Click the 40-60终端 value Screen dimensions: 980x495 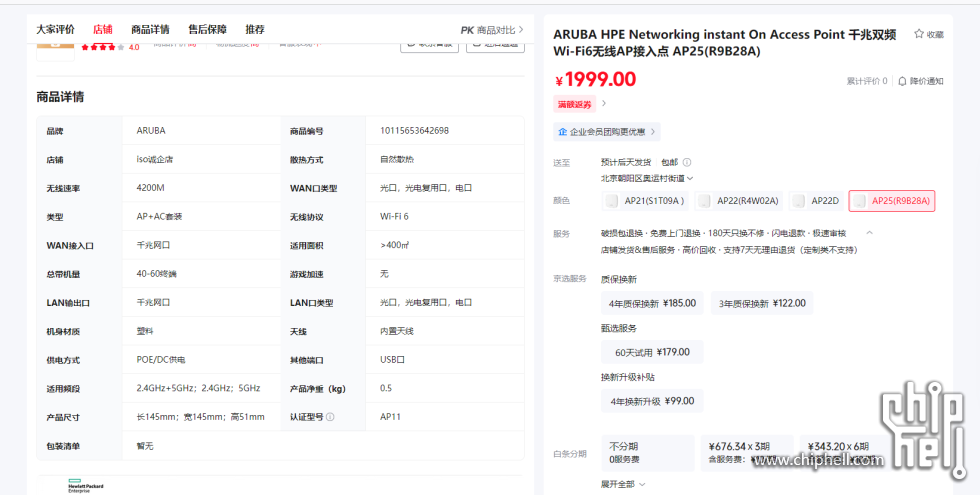click(155, 274)
